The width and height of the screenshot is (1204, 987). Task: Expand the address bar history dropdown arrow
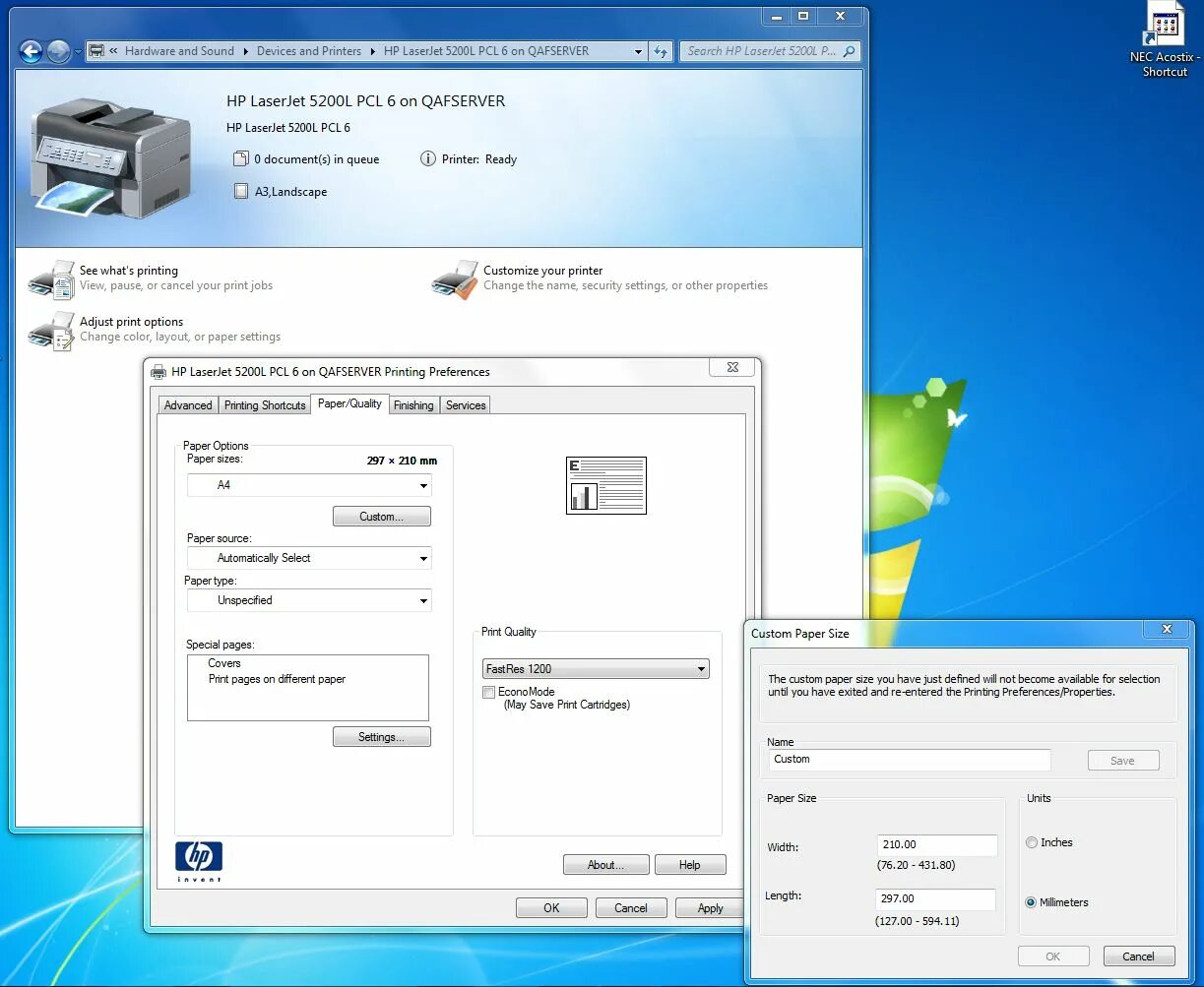point(638,51)
